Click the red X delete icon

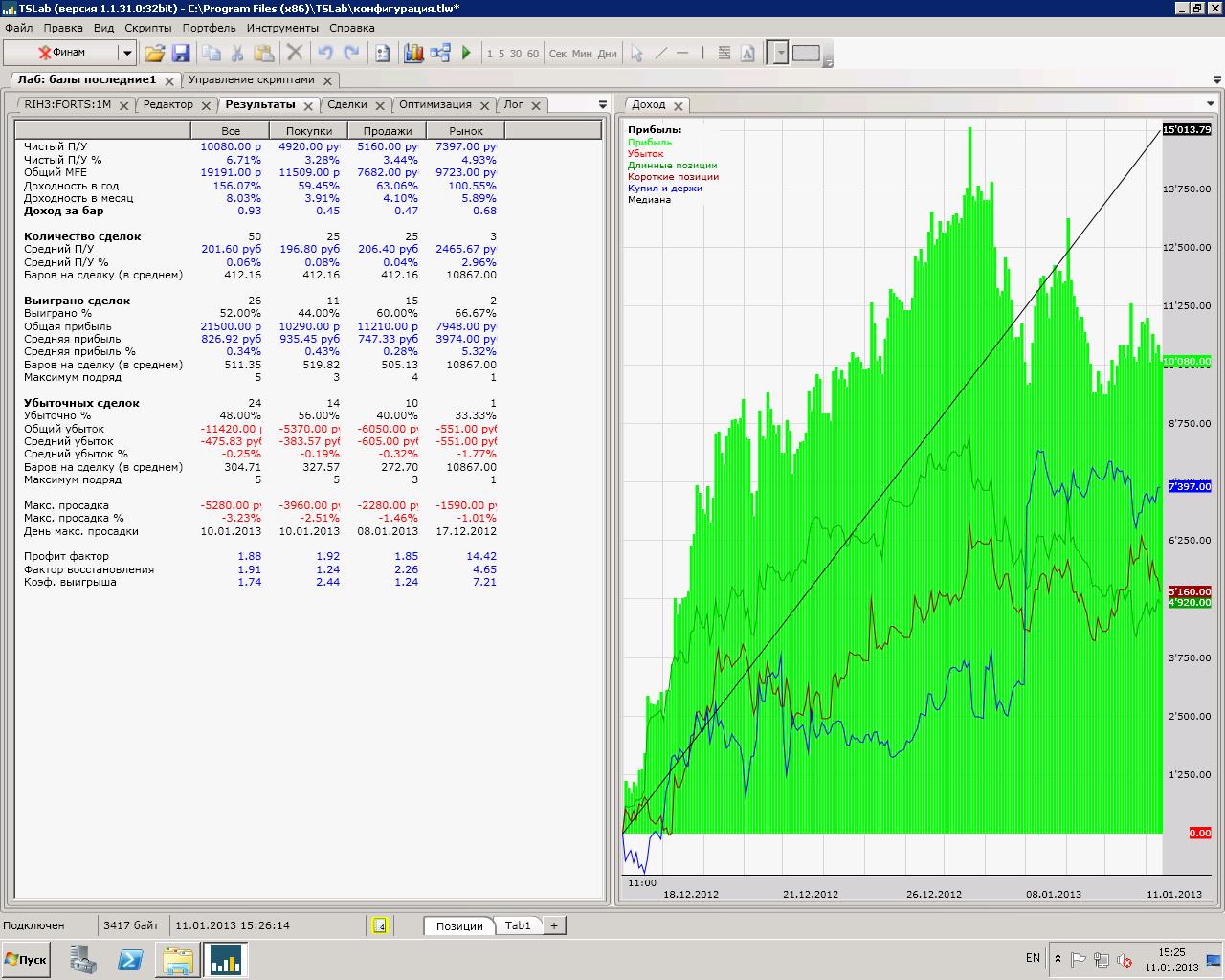click(295, 54)
